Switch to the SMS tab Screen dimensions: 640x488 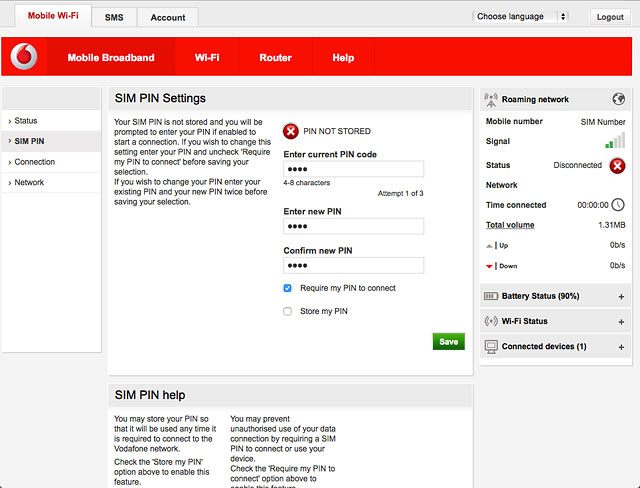(114, 17)
